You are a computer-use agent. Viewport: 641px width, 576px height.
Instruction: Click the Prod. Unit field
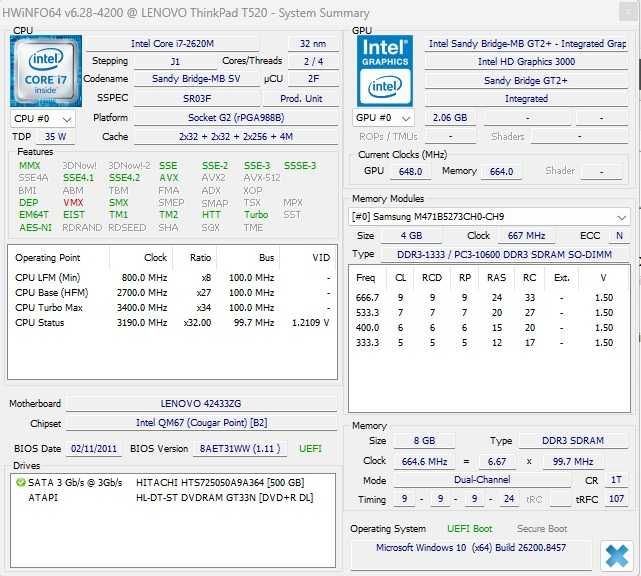click(301, 99)
